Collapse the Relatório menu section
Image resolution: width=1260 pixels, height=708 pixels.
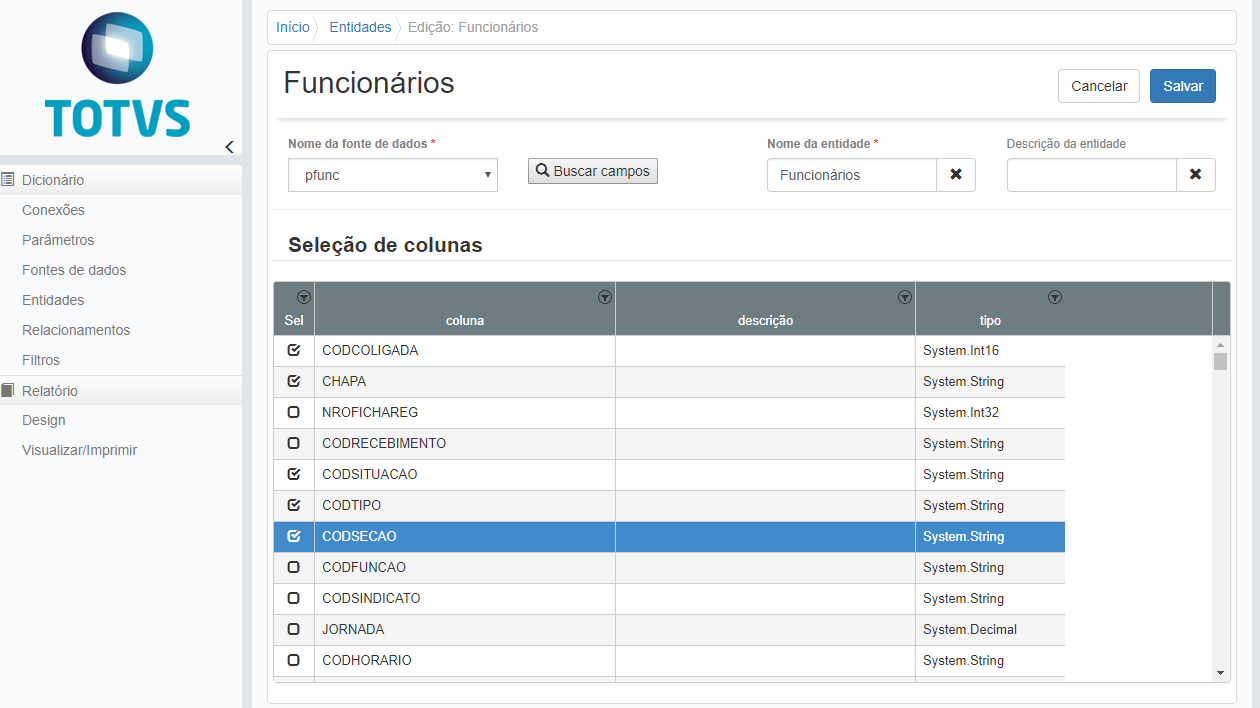coord(49,391)
